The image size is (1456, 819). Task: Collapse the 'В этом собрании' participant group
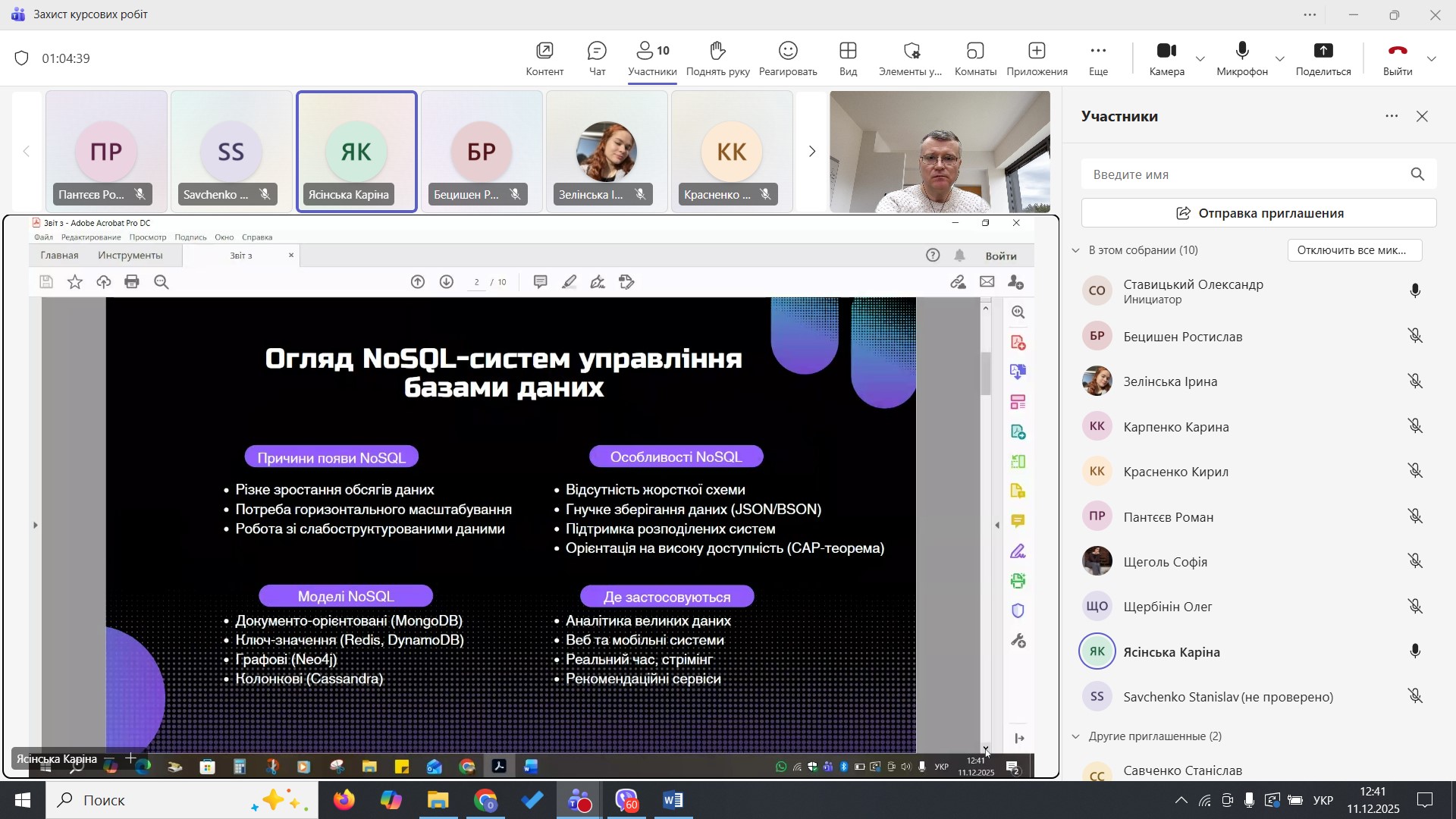(1075, 250)
